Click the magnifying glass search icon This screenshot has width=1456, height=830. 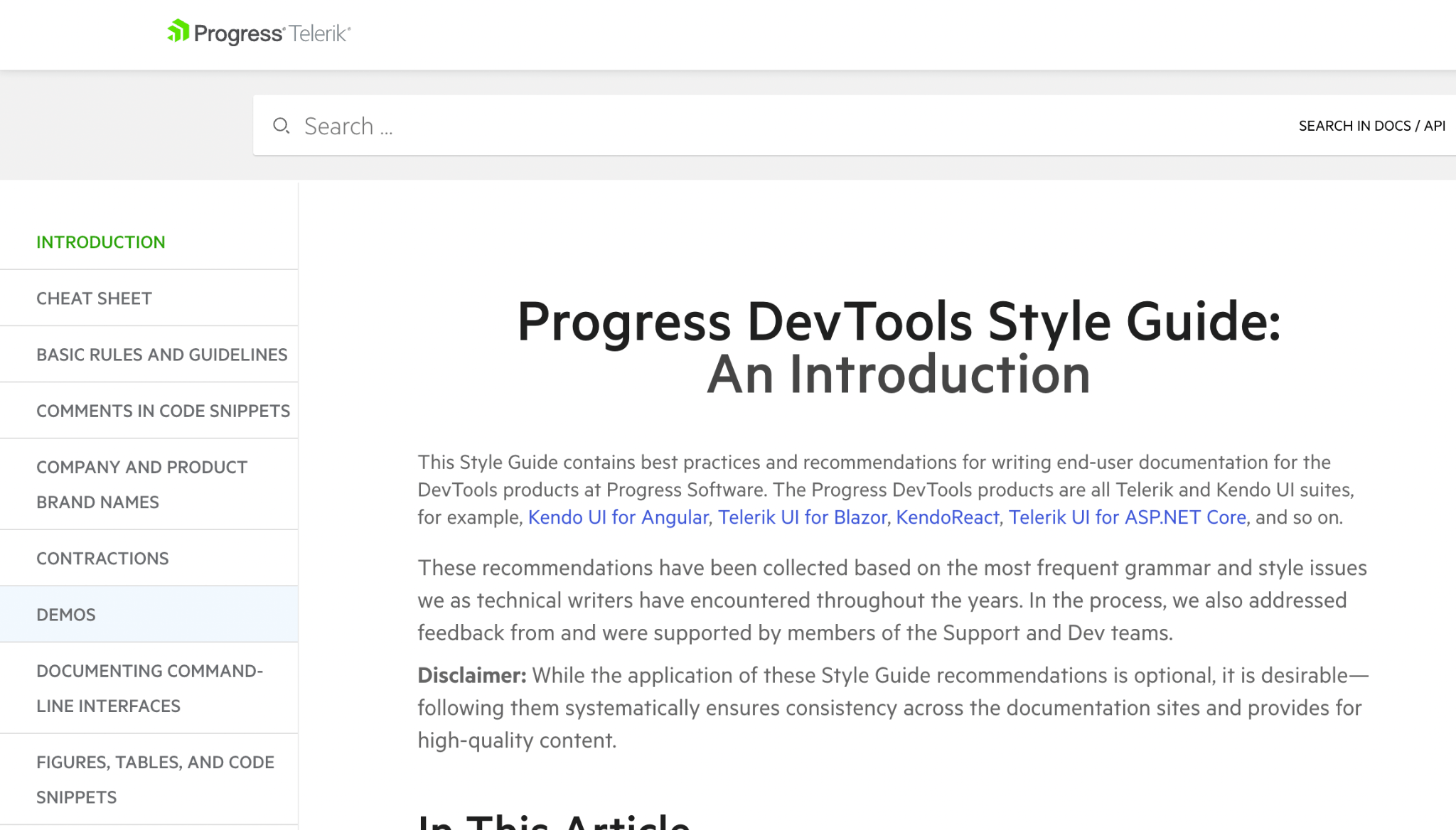[x=282, y=125]
